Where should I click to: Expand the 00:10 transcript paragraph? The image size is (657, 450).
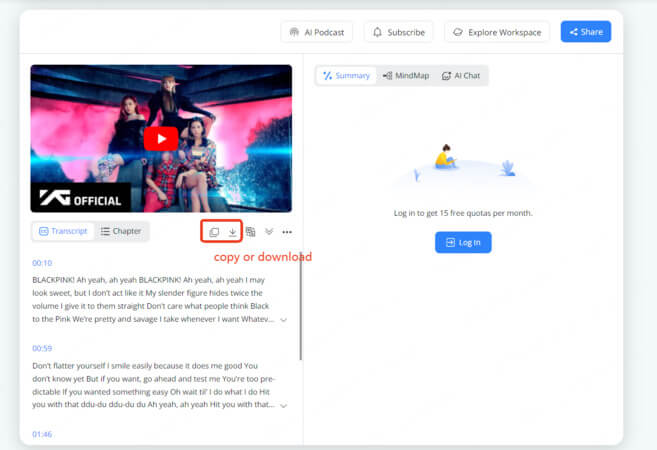(x=284, y=320)
